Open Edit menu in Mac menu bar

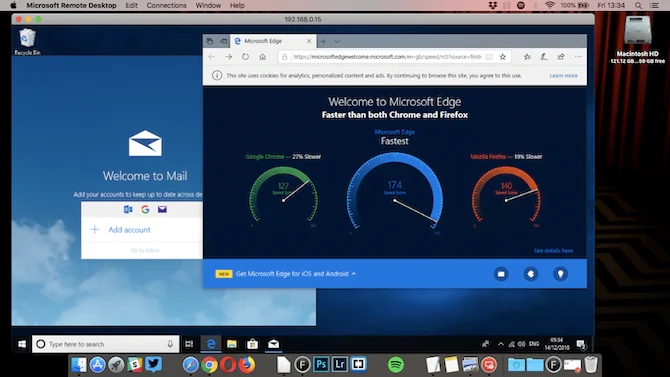click(x=132, y=6)
